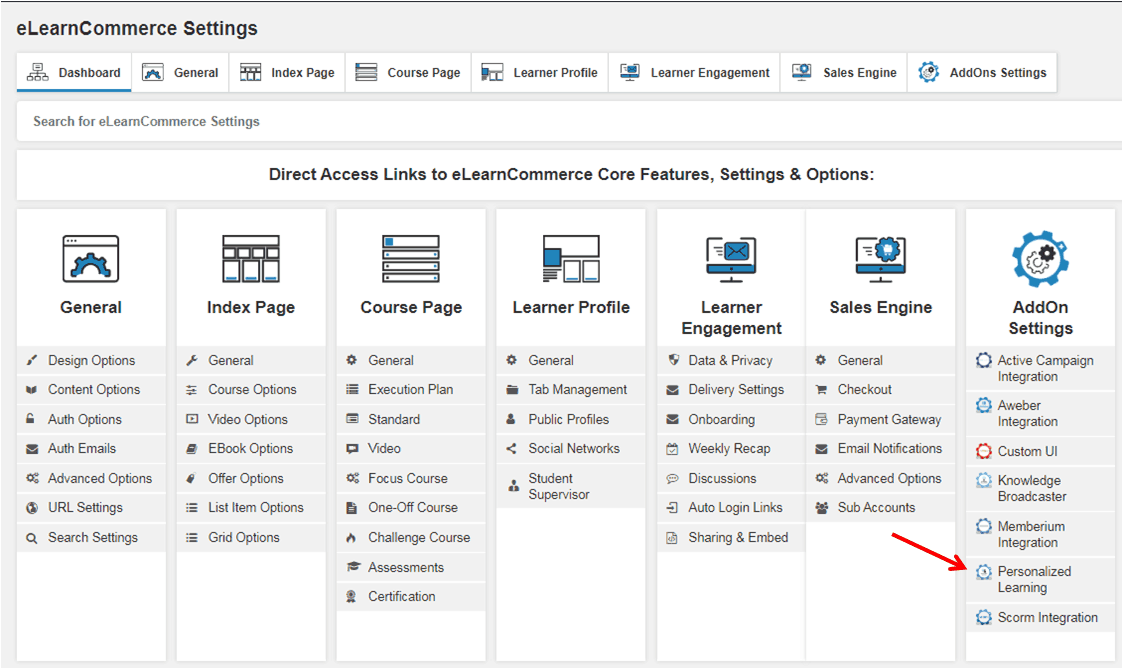Screen dimensions: 1123x669
Task: Click the large Course Page stacked-rows icon
Action: [x=410, y=259]
